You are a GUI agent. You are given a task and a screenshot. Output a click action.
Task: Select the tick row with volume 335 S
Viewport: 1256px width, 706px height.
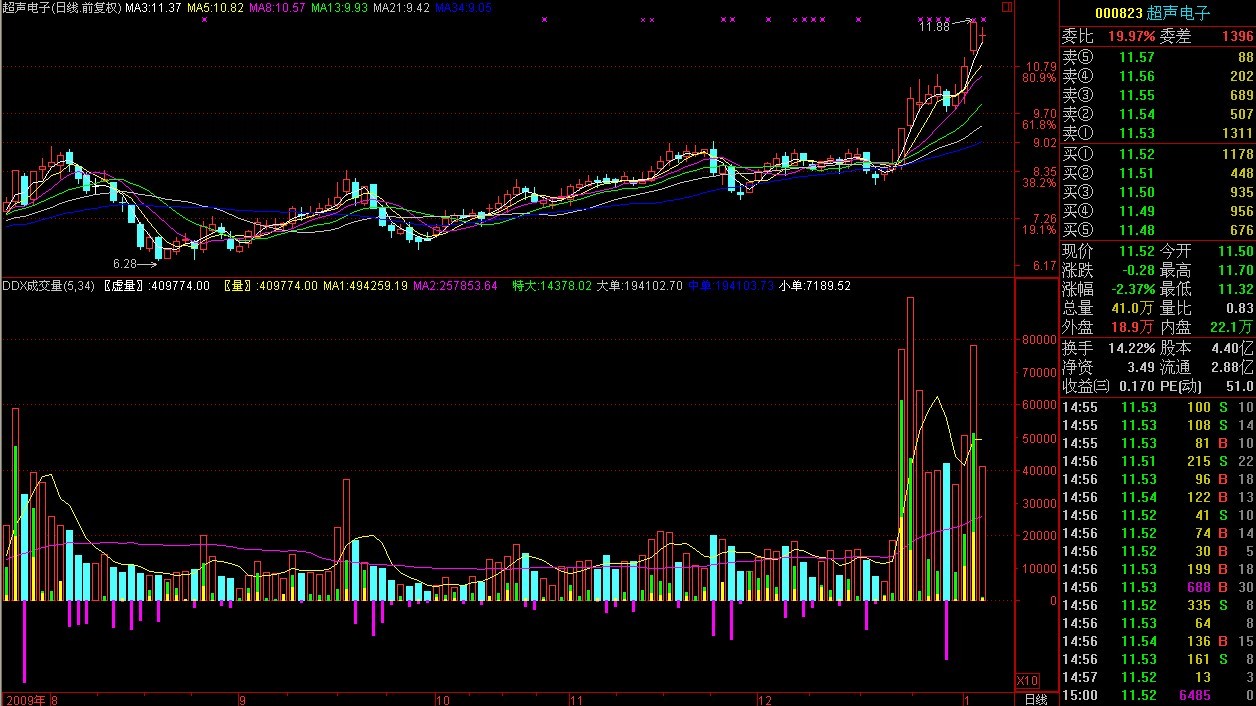pos(1157,606)
